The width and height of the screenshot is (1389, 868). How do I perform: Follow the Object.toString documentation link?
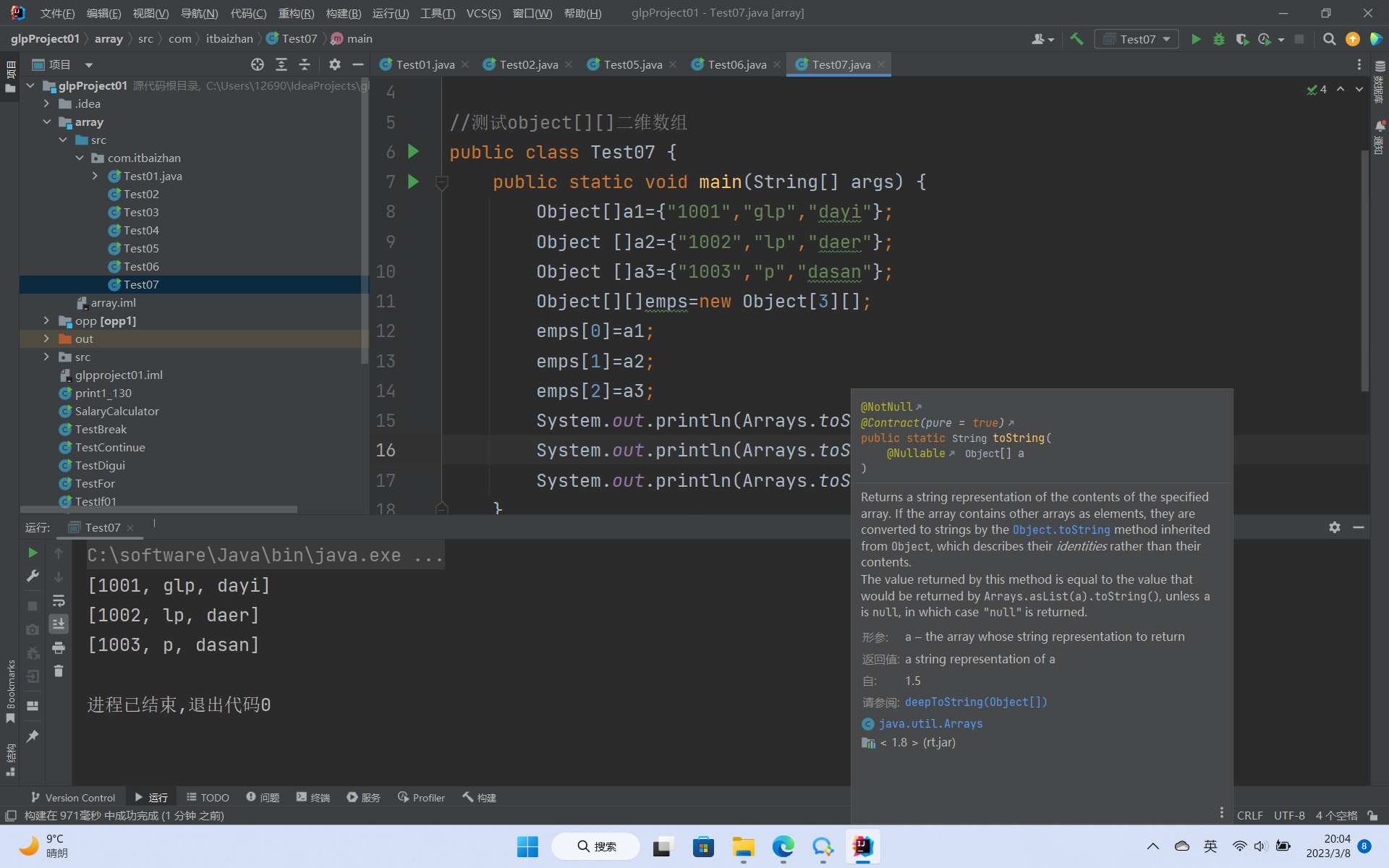click(1061, 529)
